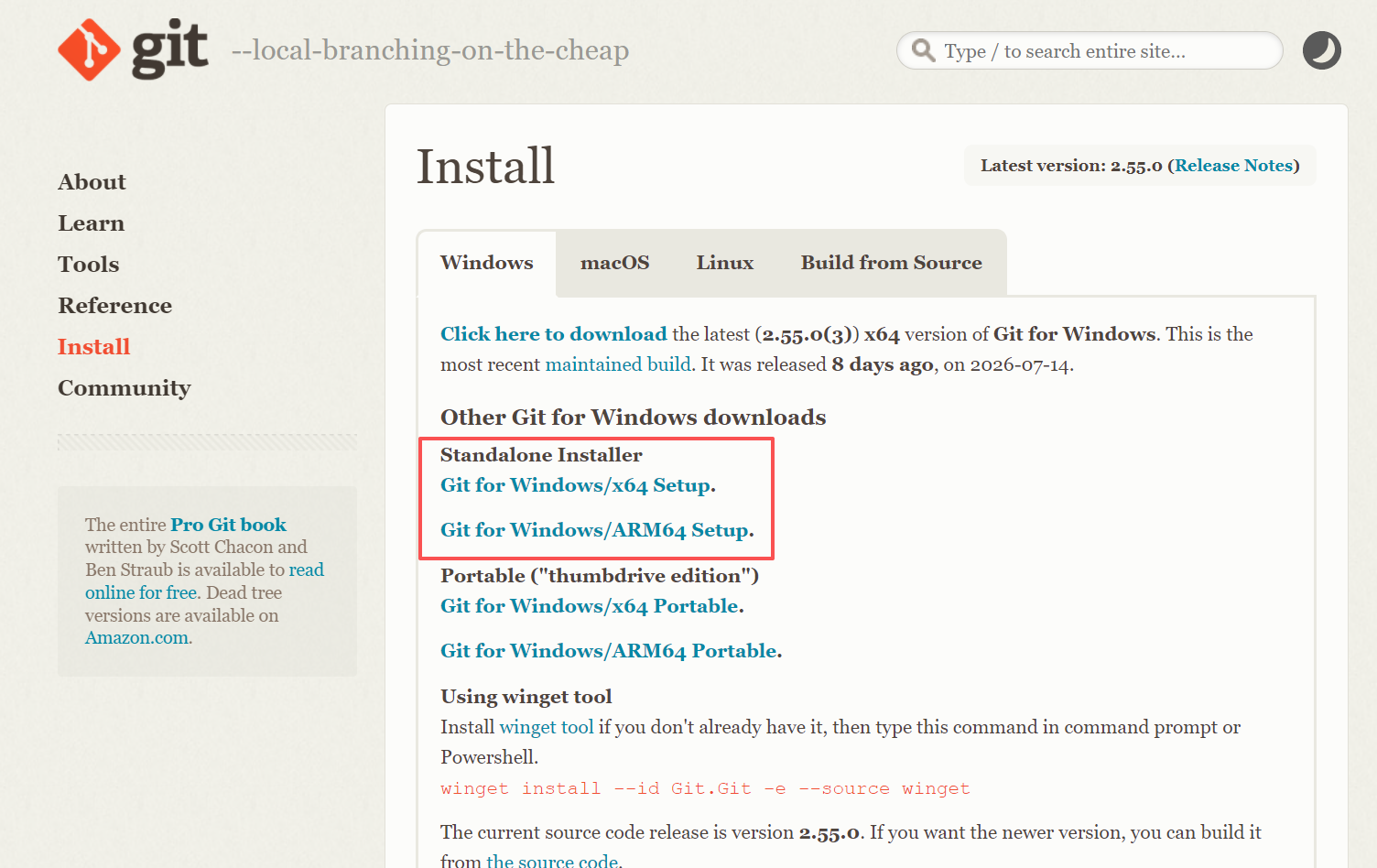Download Git for Windows/x64 Portable

coord(589,606)
